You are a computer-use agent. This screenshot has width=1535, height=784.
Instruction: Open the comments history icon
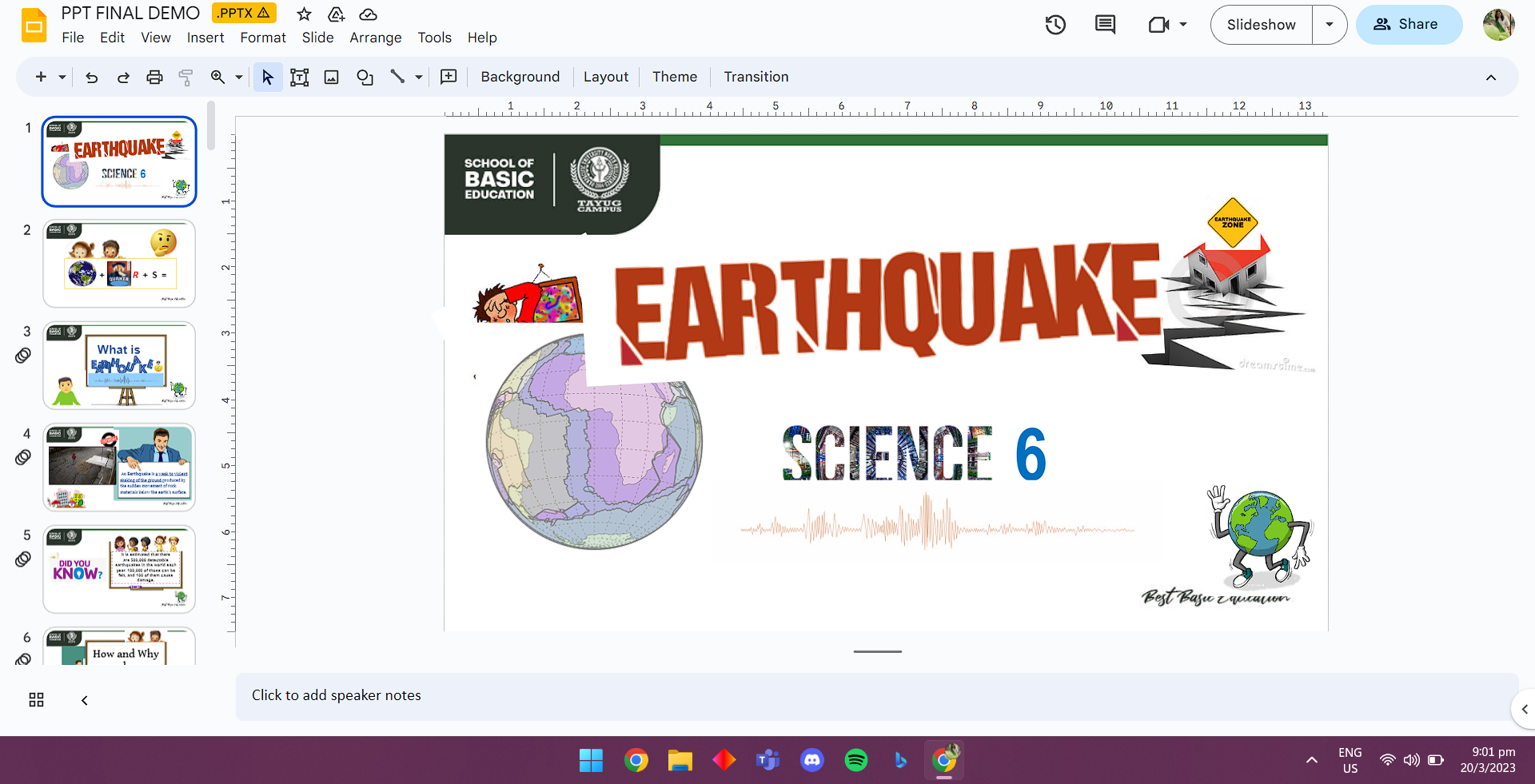[1105, 25]
